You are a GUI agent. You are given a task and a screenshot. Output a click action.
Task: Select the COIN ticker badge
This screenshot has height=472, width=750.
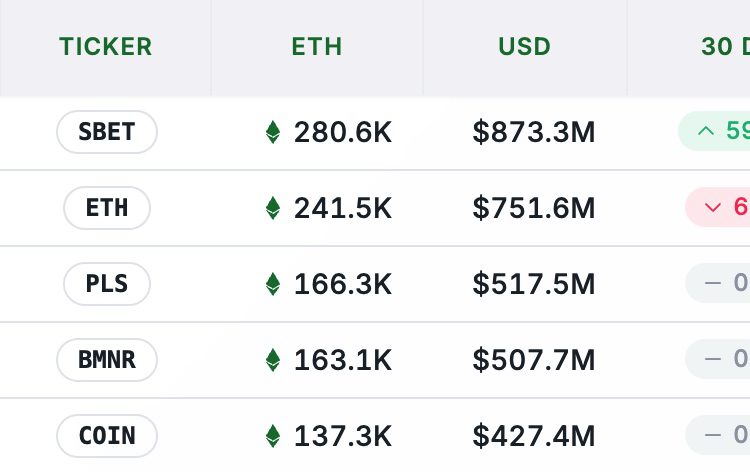pos(107,436)
